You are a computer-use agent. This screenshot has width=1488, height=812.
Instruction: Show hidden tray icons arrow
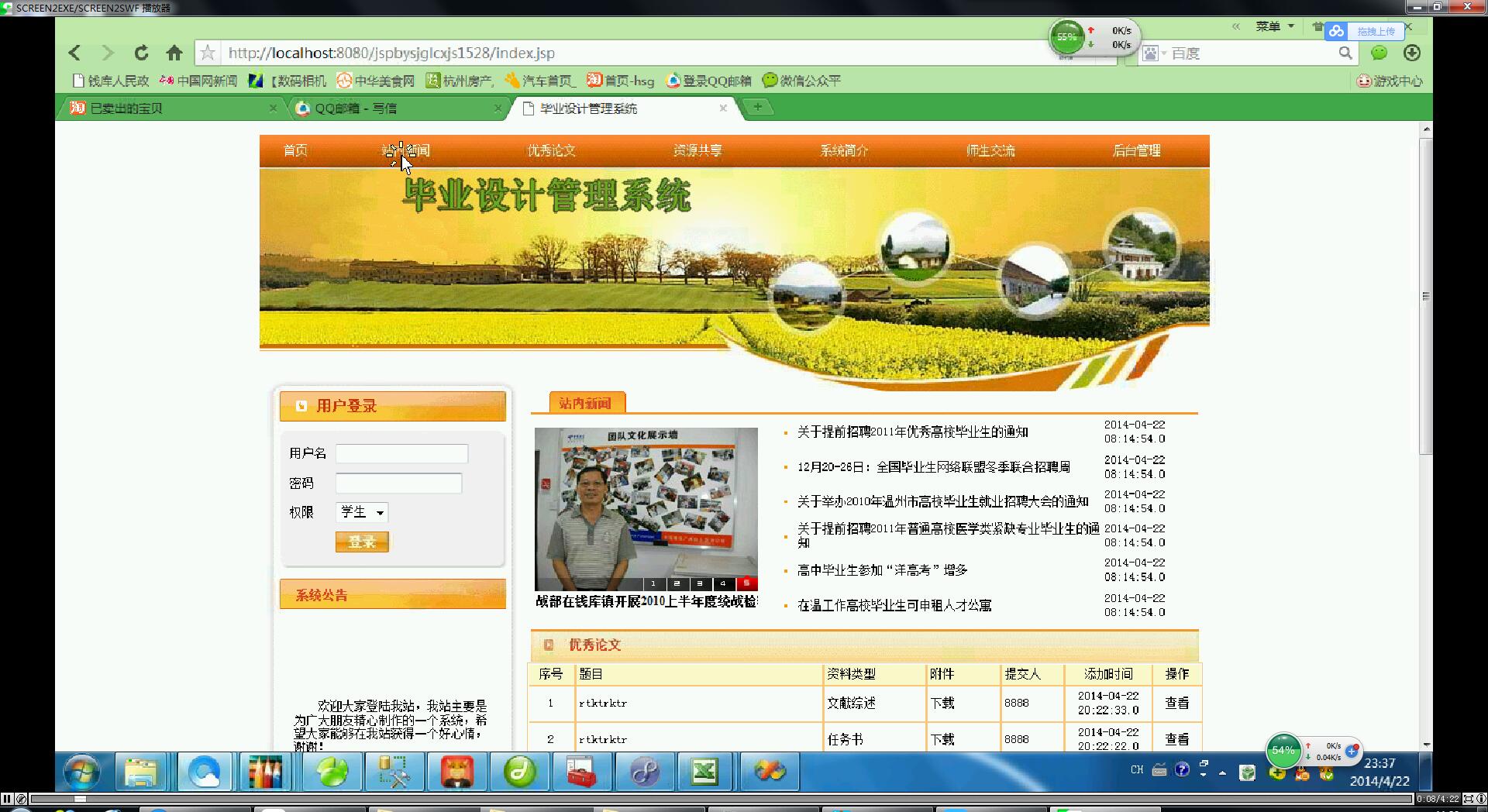tap(1222, 772)
